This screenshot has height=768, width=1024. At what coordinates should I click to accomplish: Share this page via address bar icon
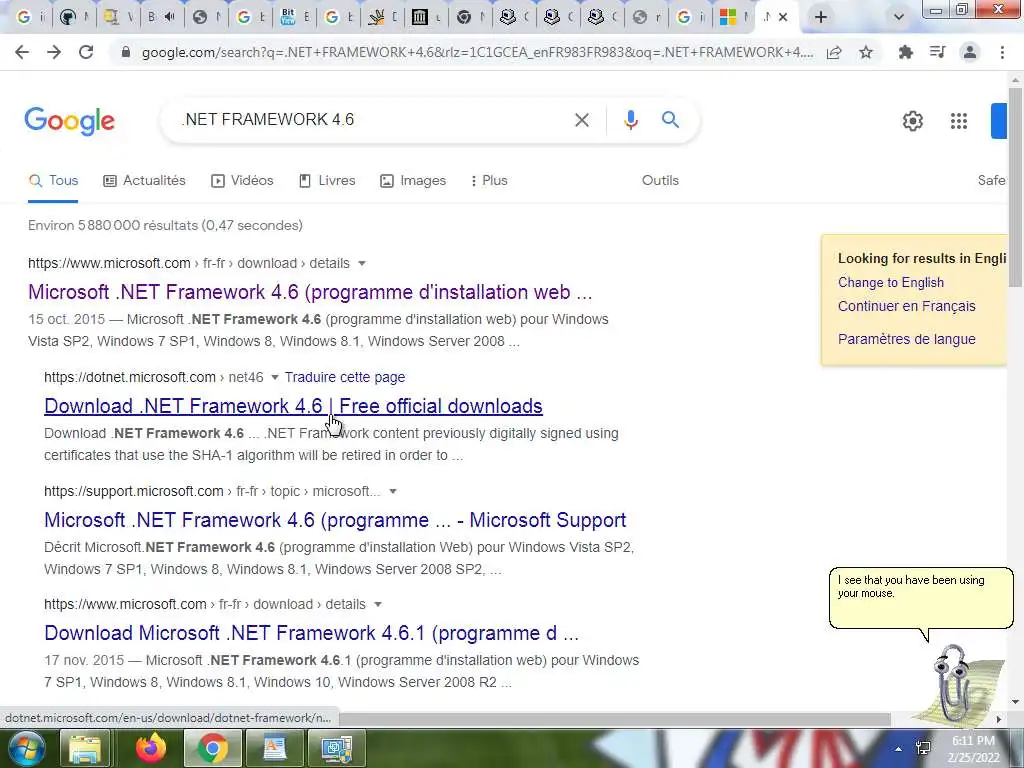[x=834, y=52]
